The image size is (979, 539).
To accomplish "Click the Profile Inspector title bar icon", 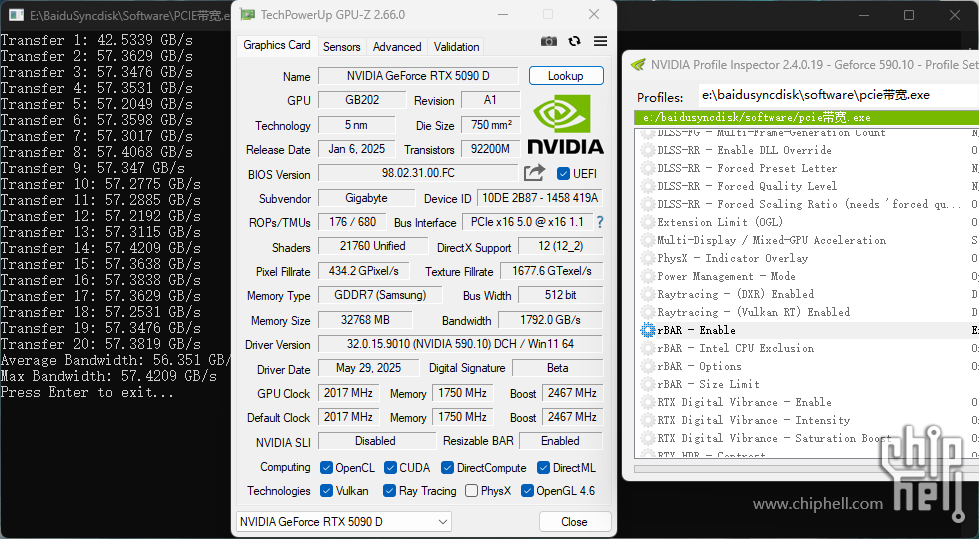I will click(638, 65).
